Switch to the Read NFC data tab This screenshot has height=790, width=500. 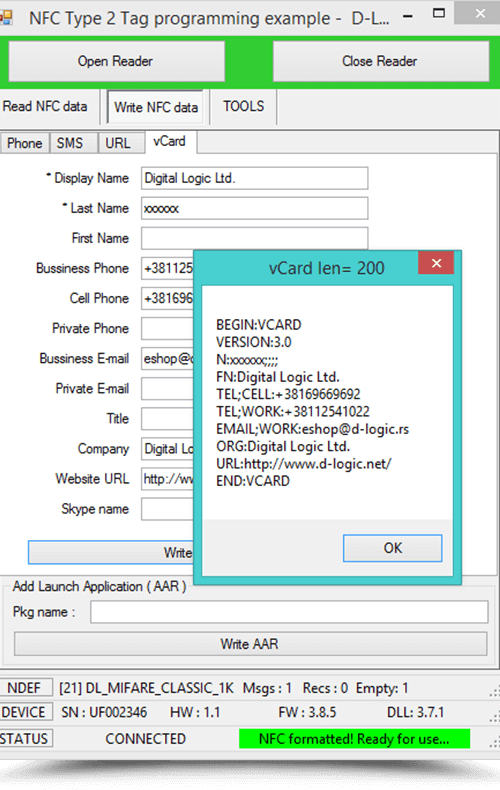(x=46, y=106)
